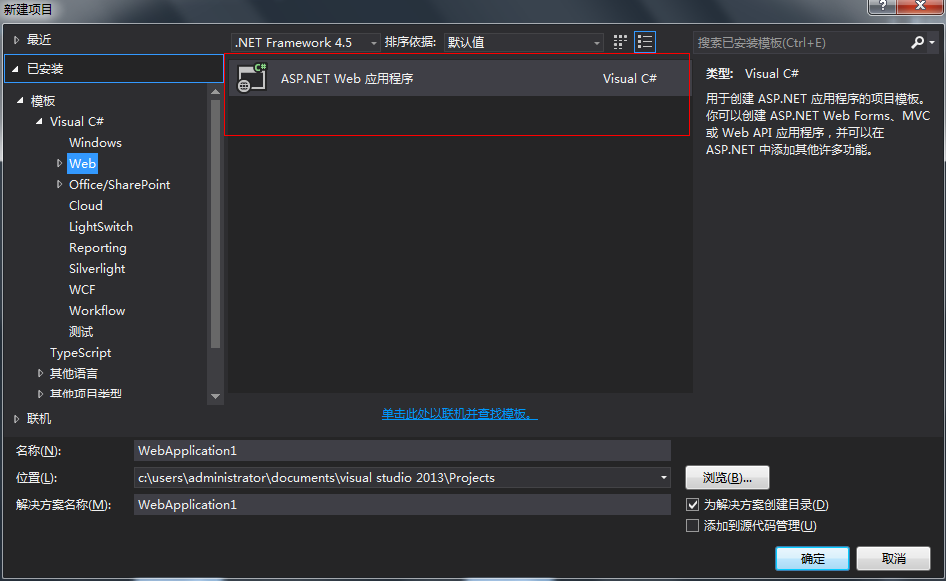This screenshot has height=581, width=946.
Task: Open the .NET Framework 4.5 dropdown
Action: (306, 42)
